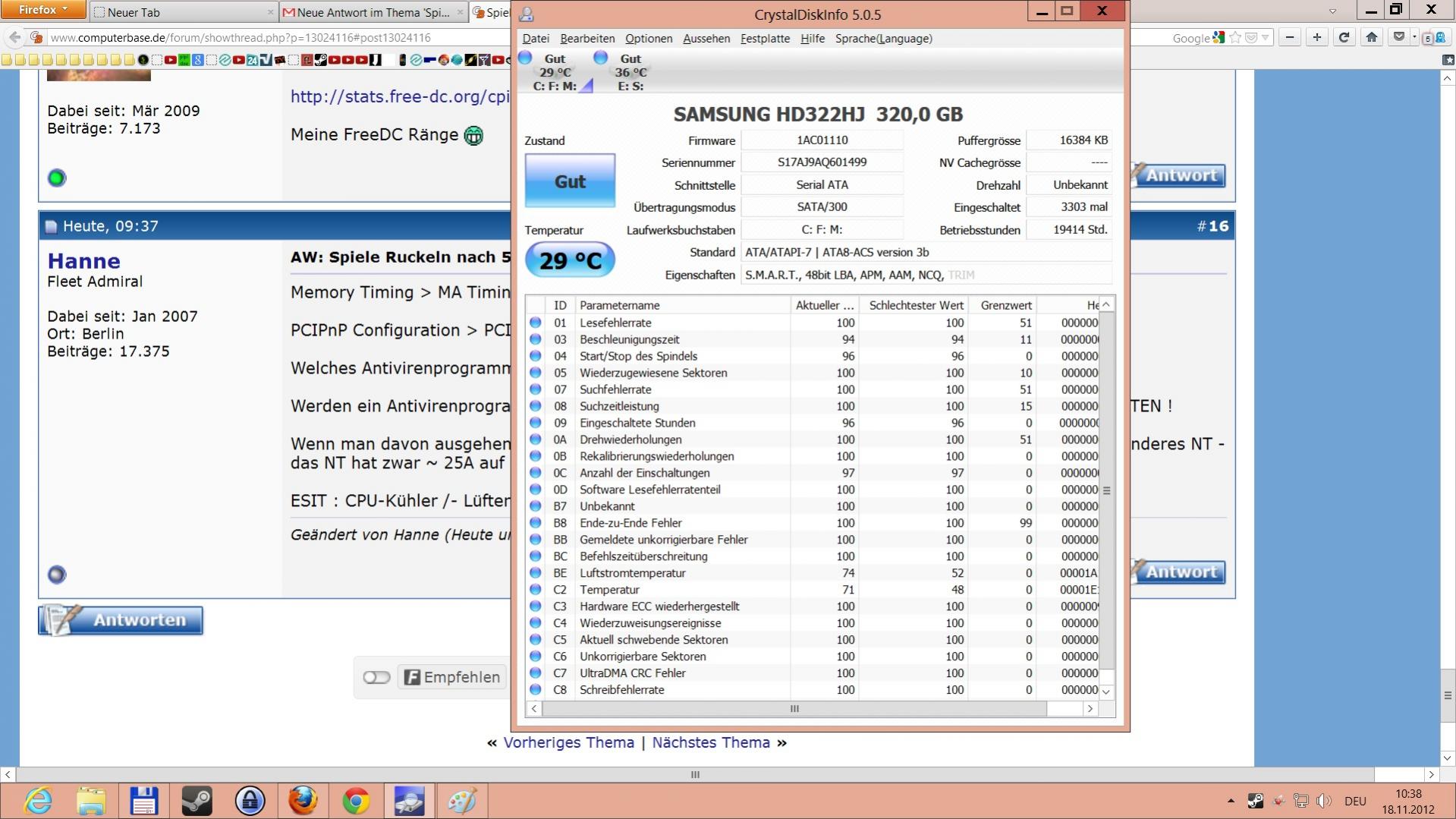Open Steam from the taskbar
The width and height of the screenshot is (1456, 819).
tap(197, 801)
